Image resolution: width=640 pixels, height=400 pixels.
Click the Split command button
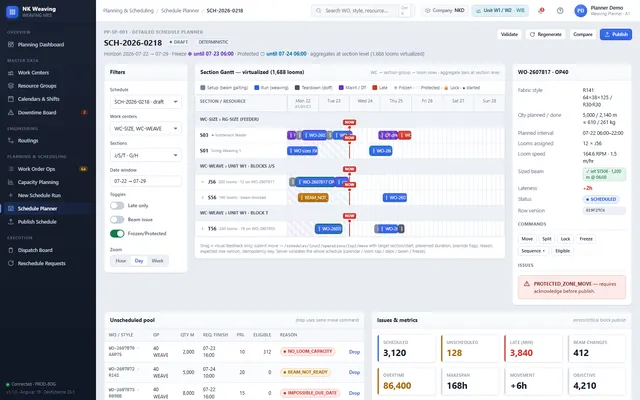(x=547, y=239)
